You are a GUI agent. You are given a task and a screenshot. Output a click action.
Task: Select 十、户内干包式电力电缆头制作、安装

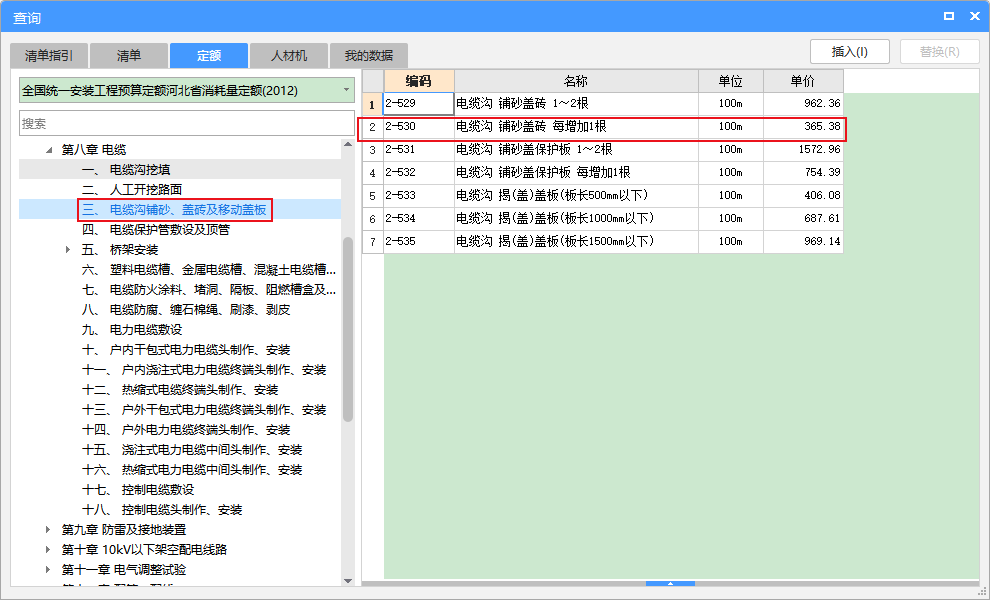point(186,350)
